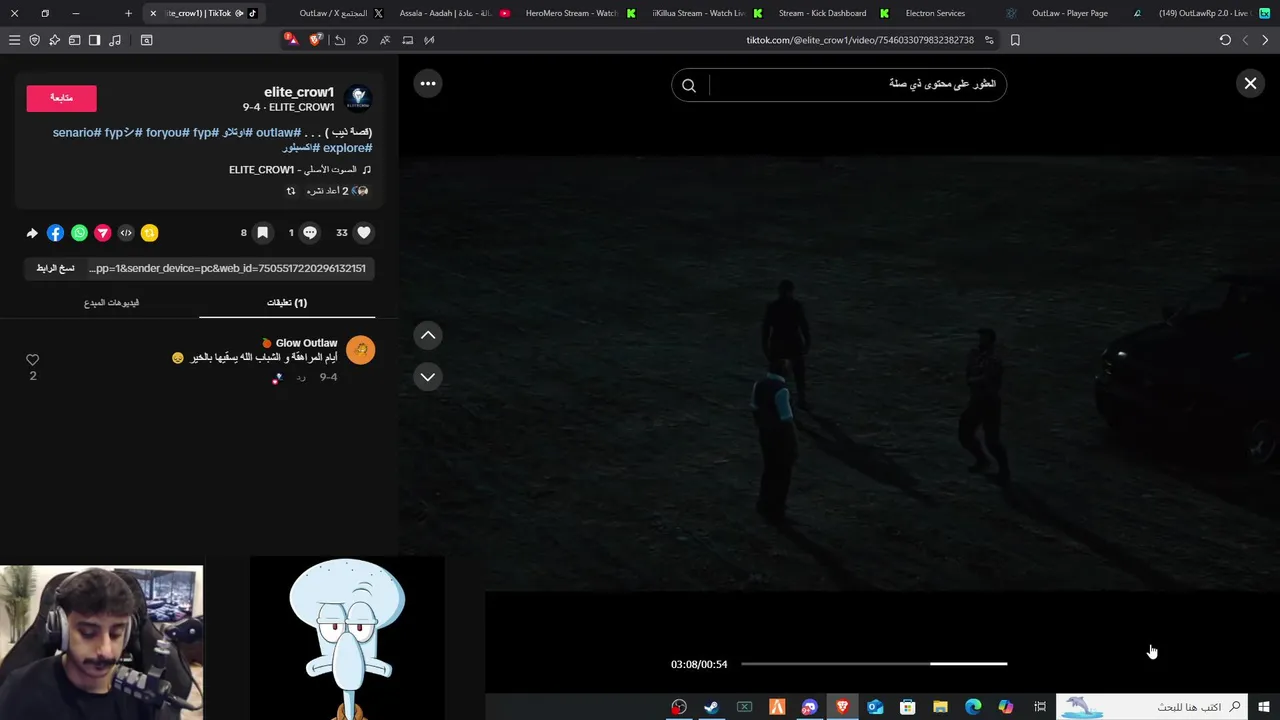Switch to the OutLaw - Player Page tab

pyautogui.click(x=1087, y=13)
